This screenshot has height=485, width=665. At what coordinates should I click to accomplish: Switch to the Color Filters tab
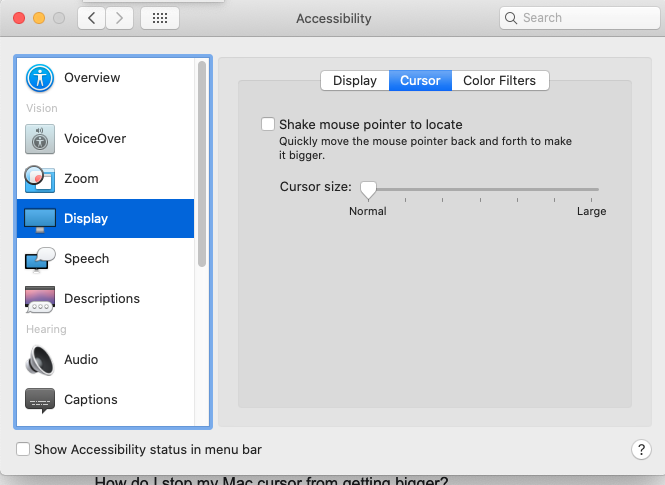click(x=499, y=81)
